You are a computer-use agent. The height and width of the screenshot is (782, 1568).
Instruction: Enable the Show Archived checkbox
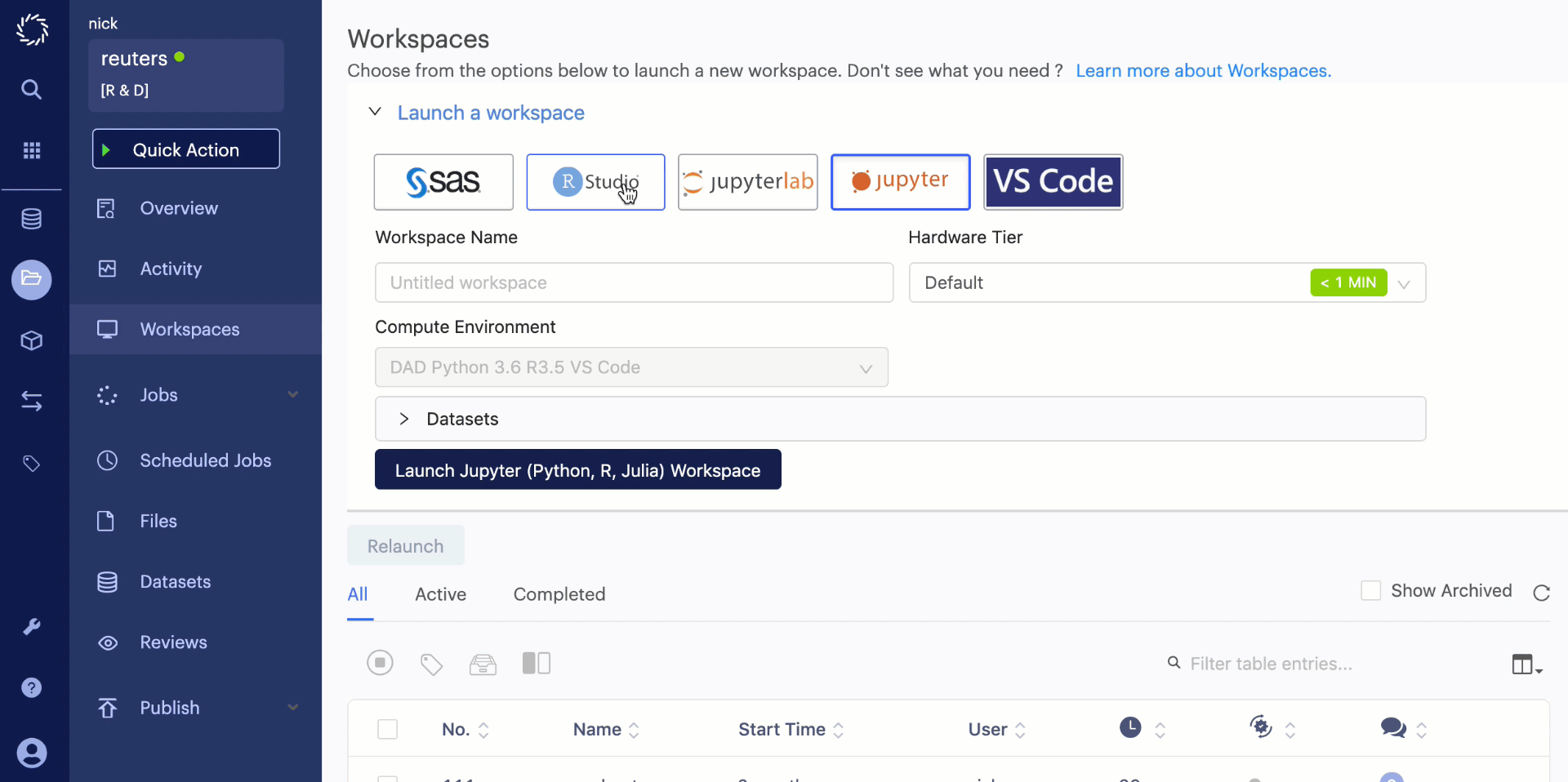[x=1371, y=590]
